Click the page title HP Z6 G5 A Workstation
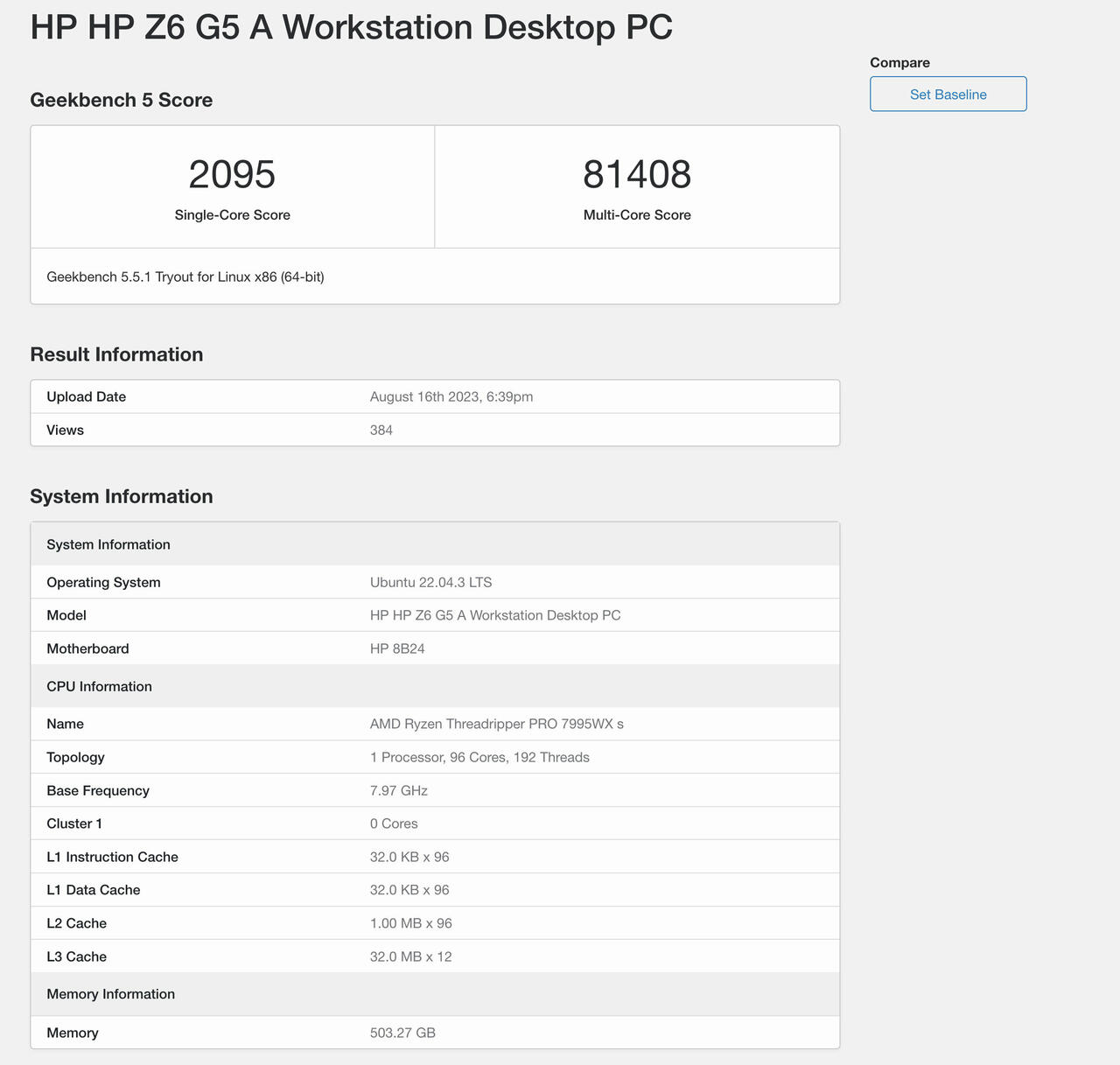1120x1065 pixels. tap(352, 26)
